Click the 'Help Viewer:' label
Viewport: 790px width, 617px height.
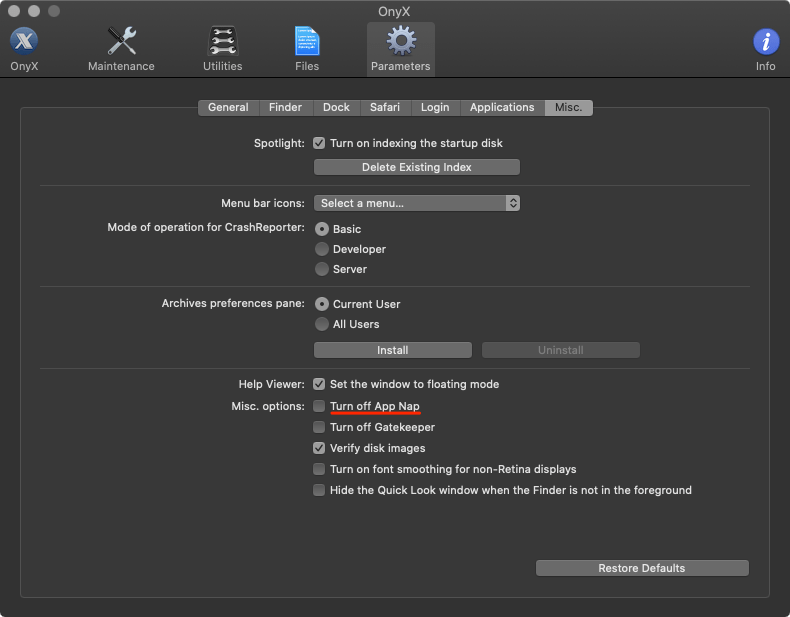[x=272, y=384]
